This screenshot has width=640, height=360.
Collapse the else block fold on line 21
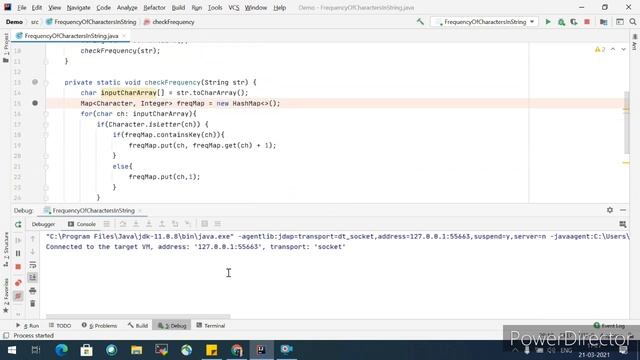pos(46,167)
